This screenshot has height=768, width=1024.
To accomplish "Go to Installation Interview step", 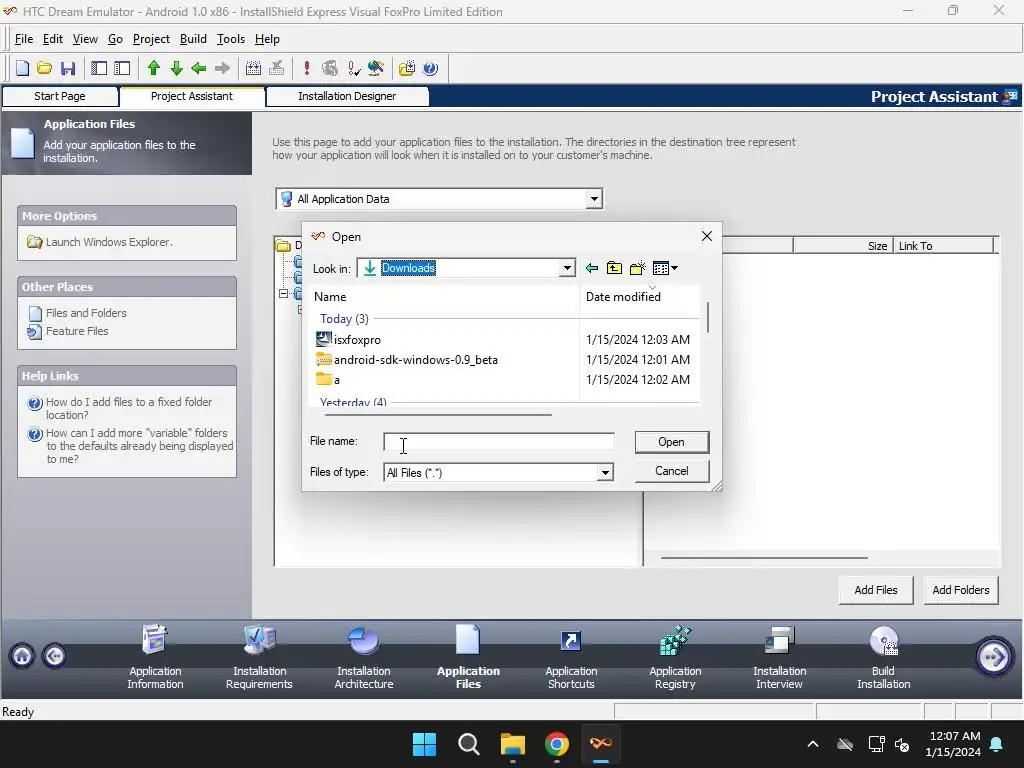I will (779, 657).
